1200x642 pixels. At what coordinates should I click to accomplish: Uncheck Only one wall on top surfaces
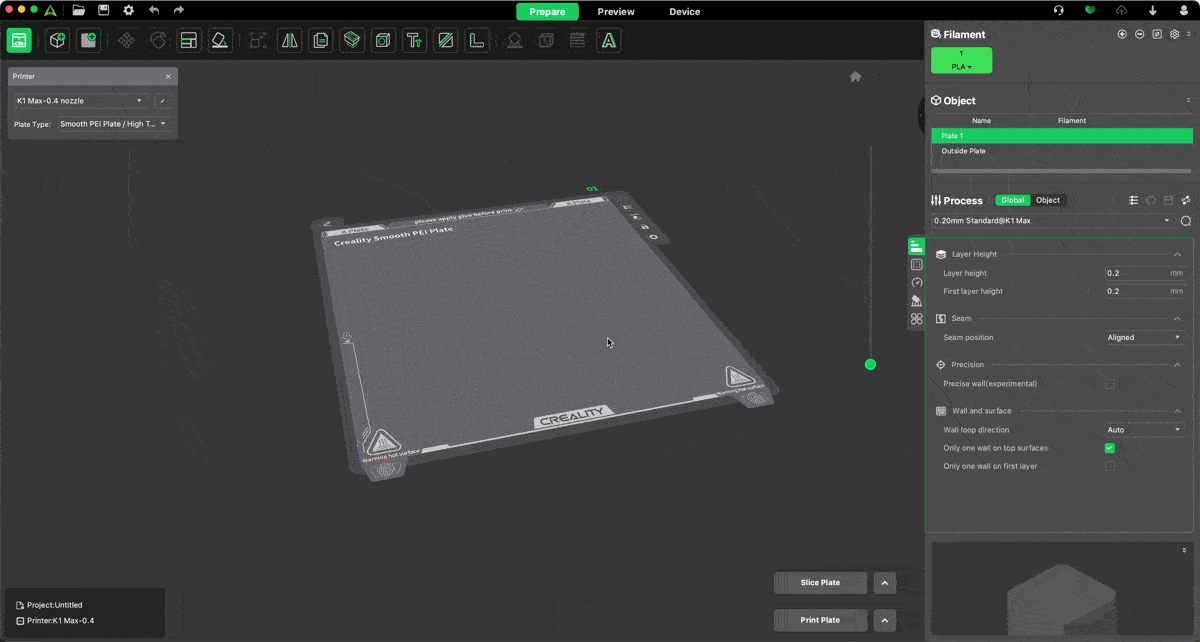click(1110, 448)
